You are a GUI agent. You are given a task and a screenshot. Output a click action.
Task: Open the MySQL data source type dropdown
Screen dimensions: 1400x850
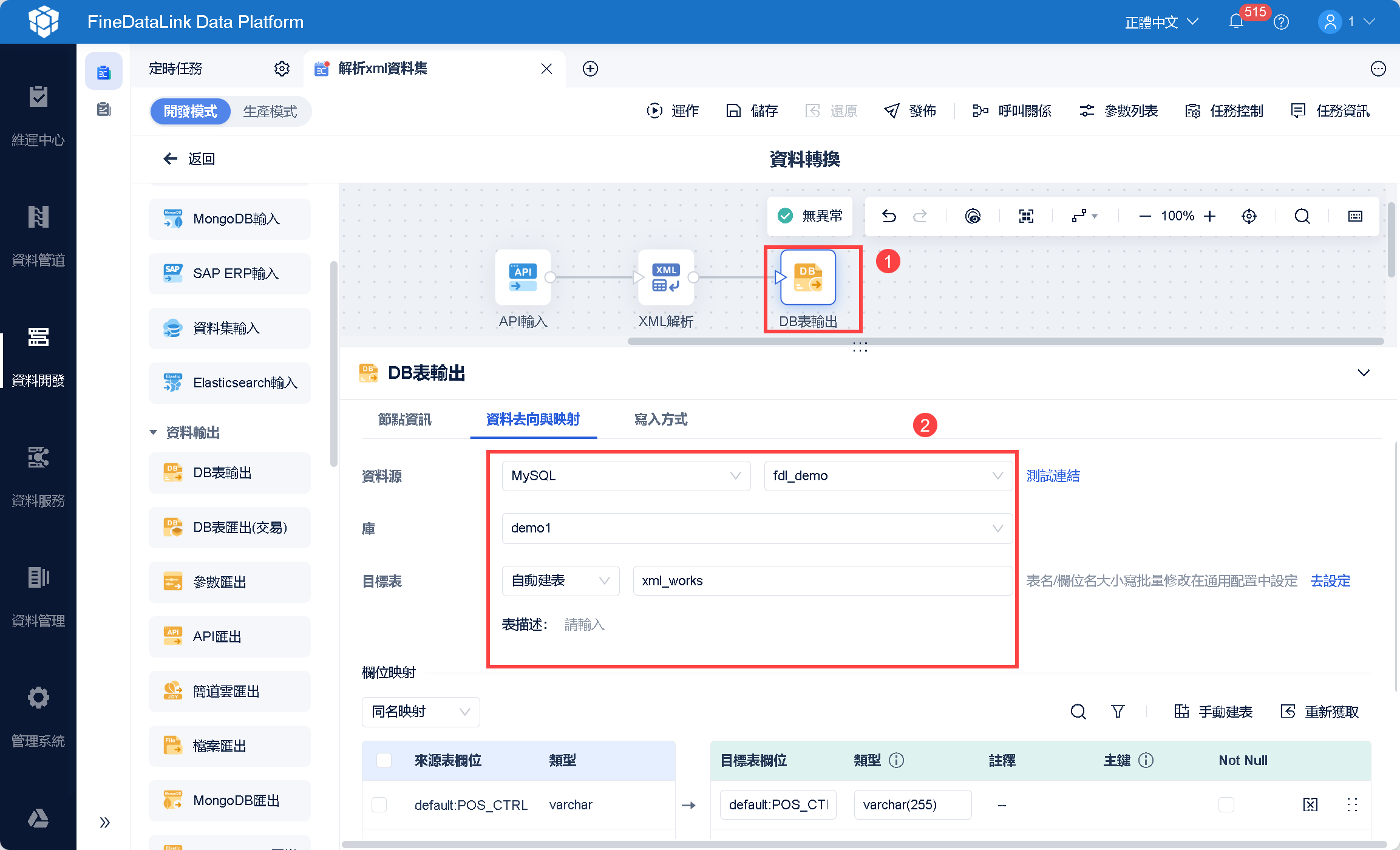coord(626,476)
